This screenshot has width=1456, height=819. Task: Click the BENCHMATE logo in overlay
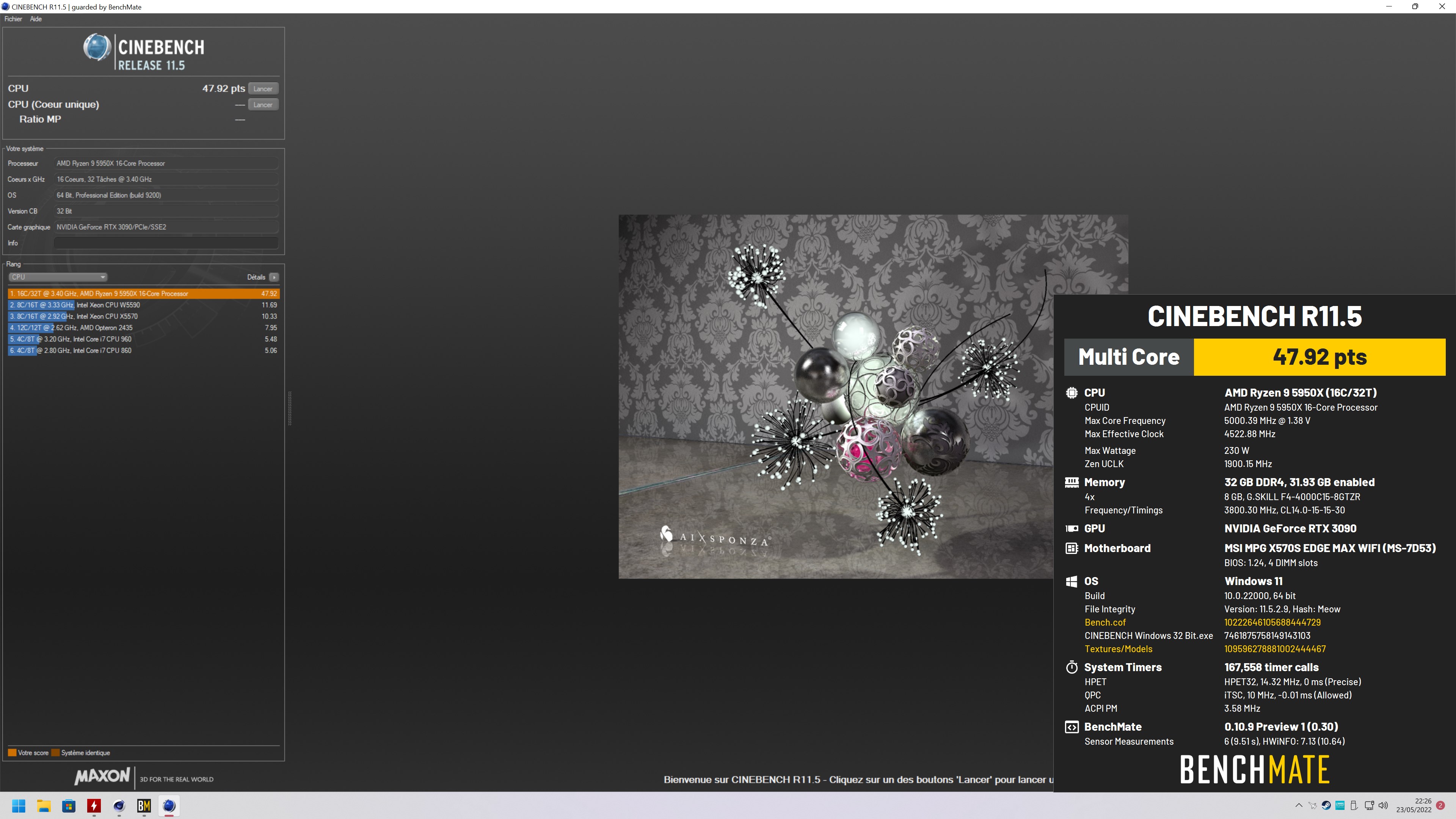(1255, 770)
